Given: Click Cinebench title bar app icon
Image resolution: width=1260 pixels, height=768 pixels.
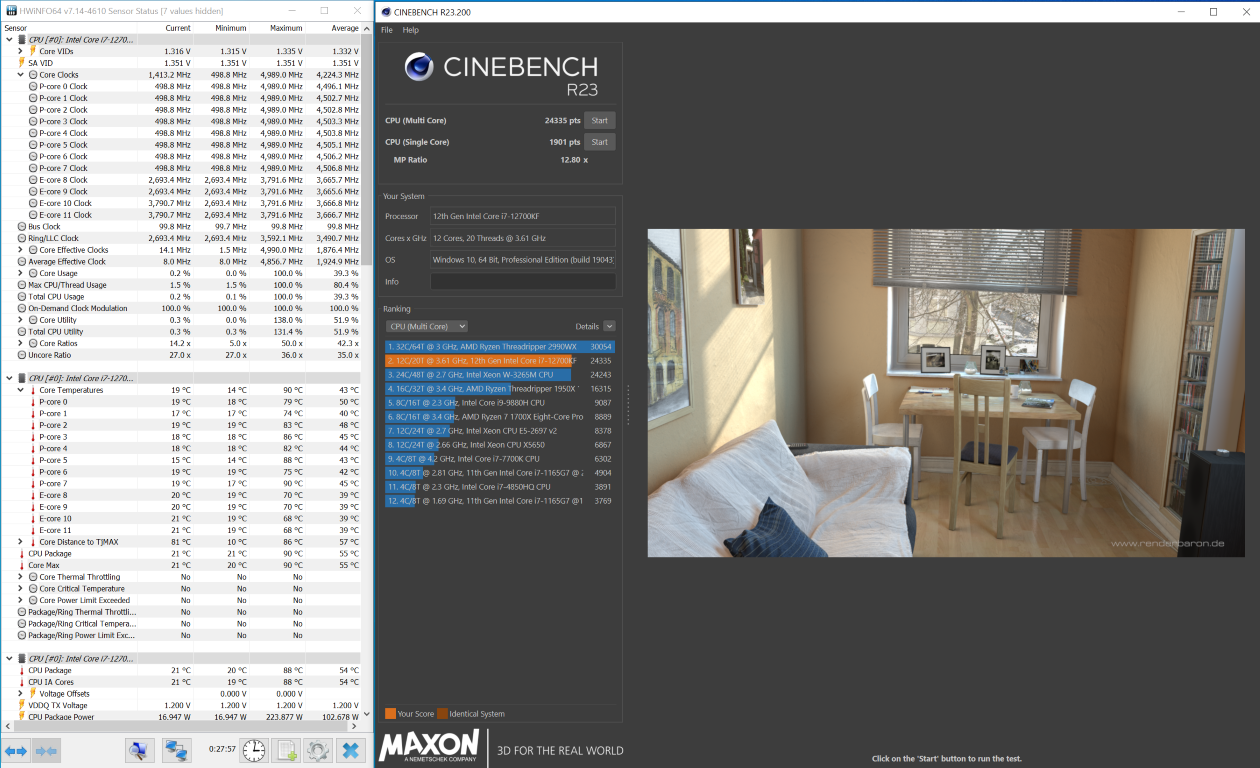Looking at the screenshot, I should 386,11.
